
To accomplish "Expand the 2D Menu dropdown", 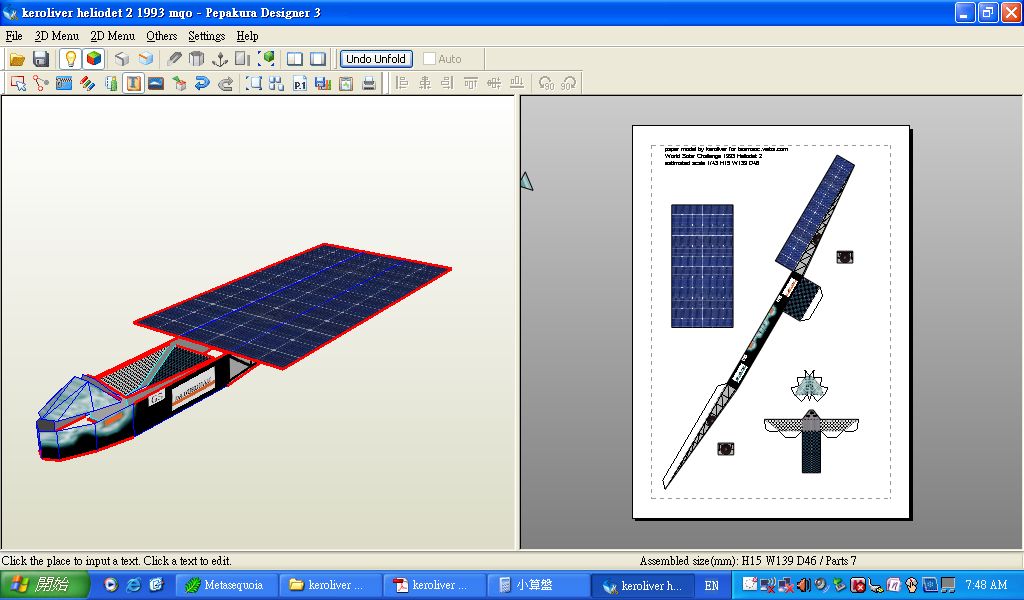I will click(x=112, y=36).
